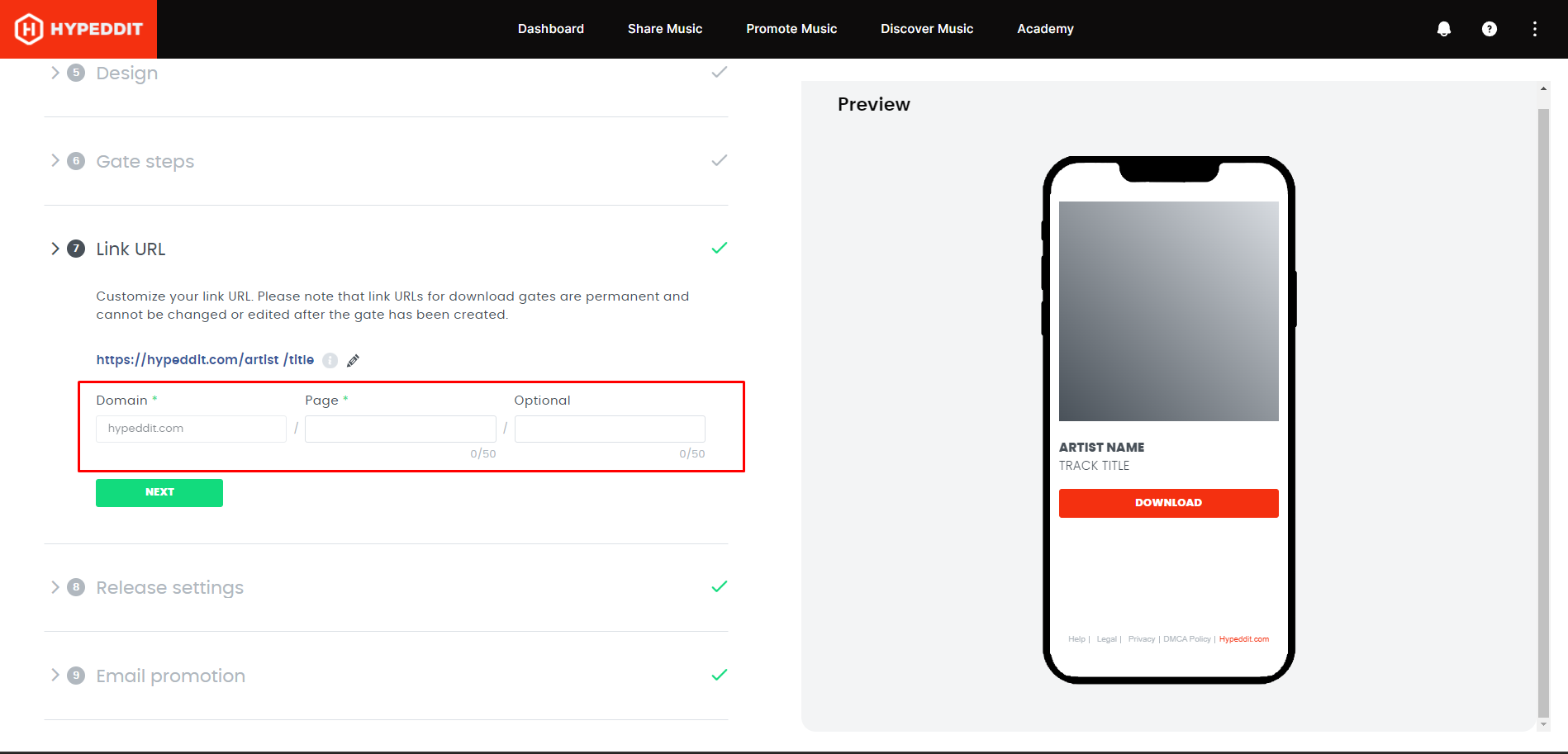Click the Hypeddit logo in header
The image size is (1568, 754).
(x=78, y=29)
